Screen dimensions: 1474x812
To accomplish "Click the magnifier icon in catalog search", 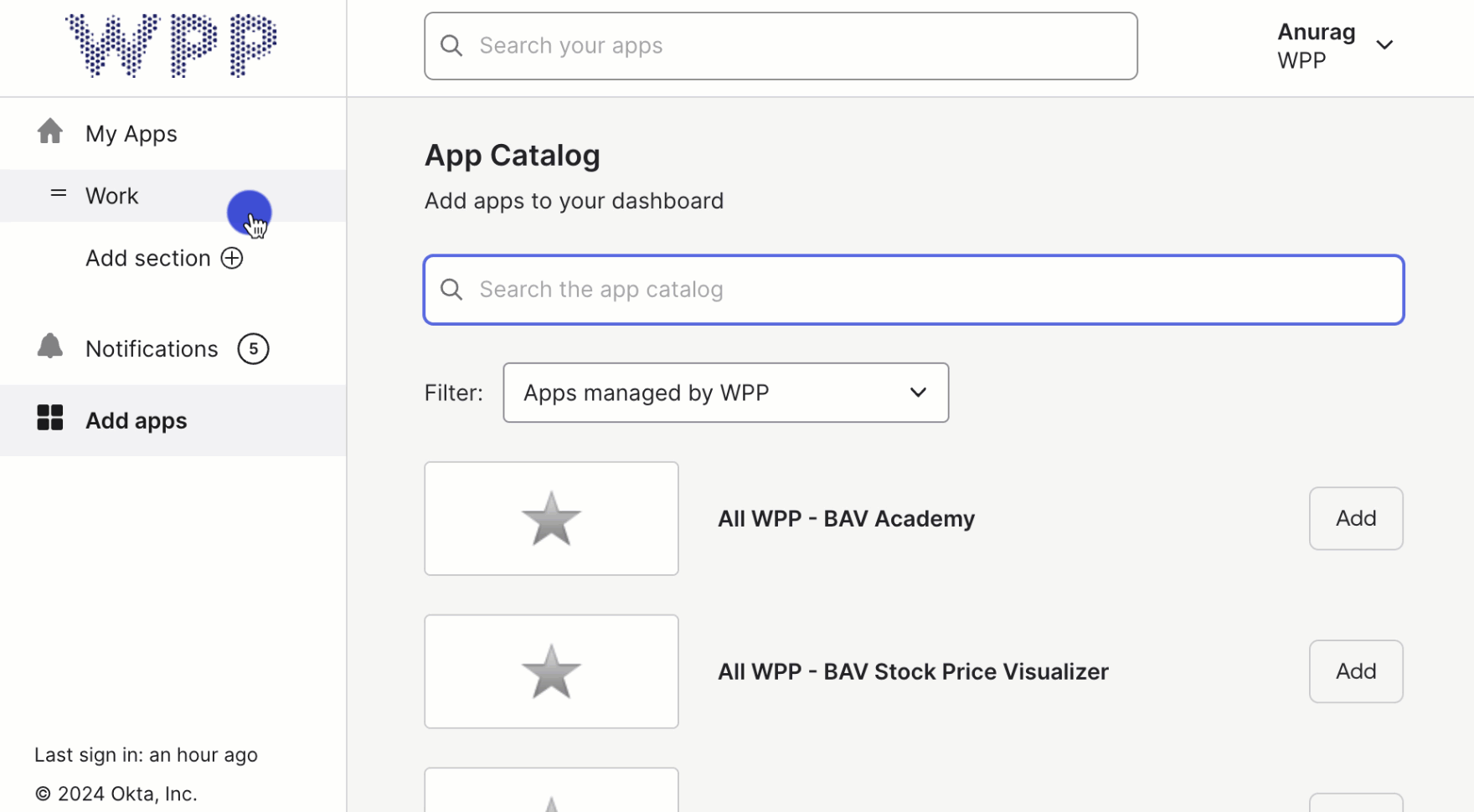I will click(451, 290).
